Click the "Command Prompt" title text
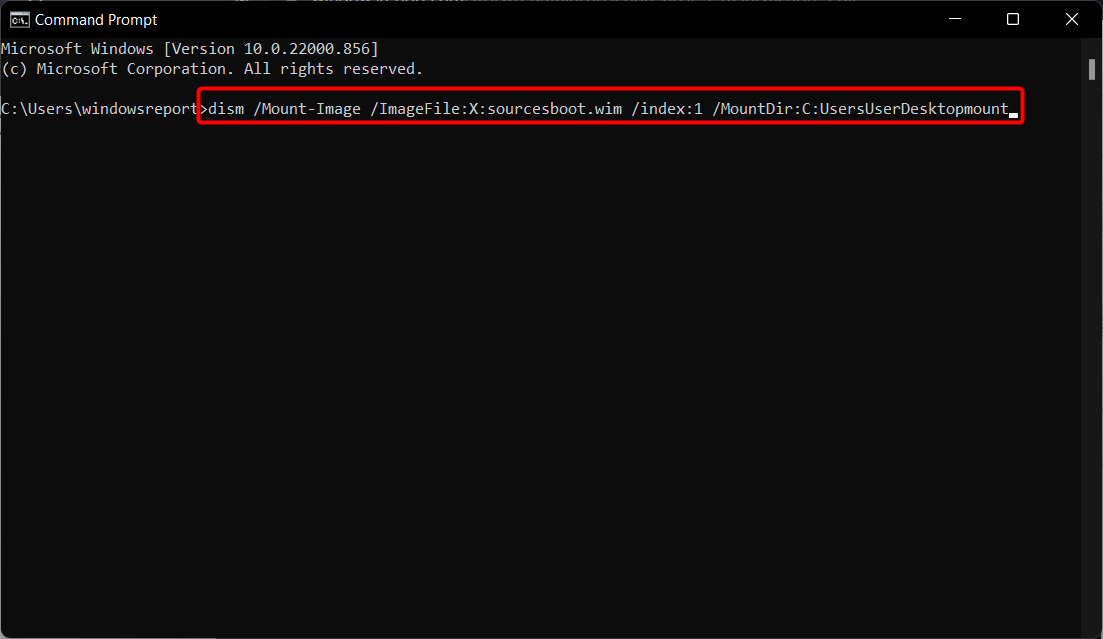The width and height of the screenshot is (1103, 639). [x=96, y=20]
